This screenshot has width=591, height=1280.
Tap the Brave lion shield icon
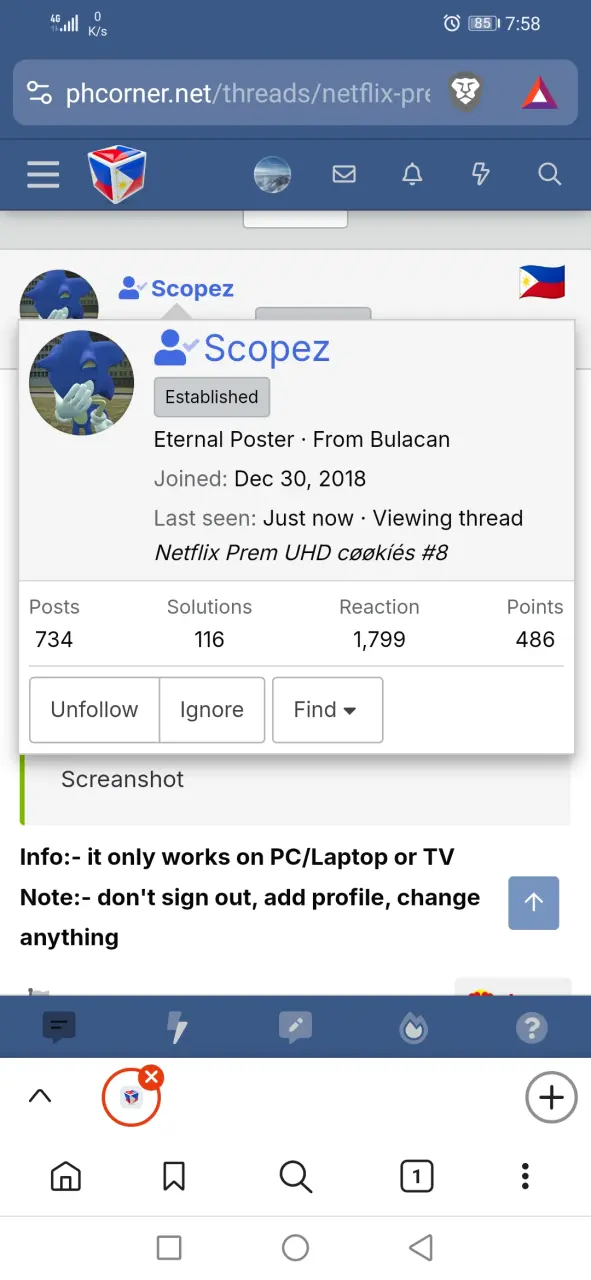point(465,94)
